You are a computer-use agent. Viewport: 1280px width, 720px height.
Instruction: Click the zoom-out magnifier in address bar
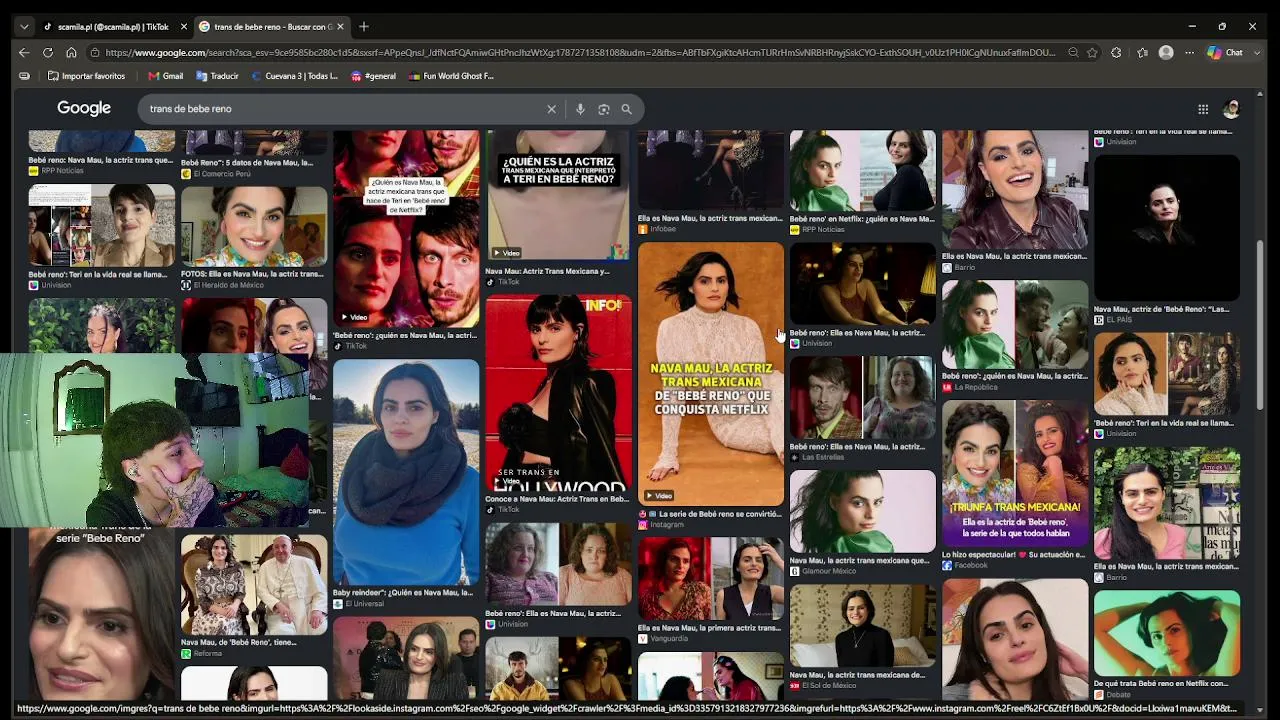[1073, 53]
